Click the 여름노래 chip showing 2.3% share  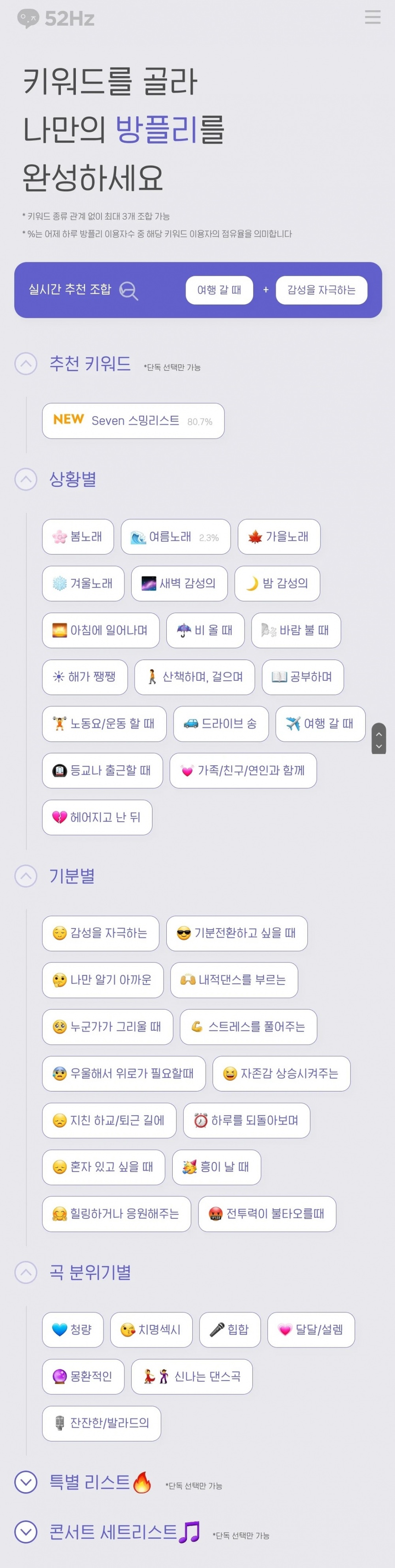point(175,537)
